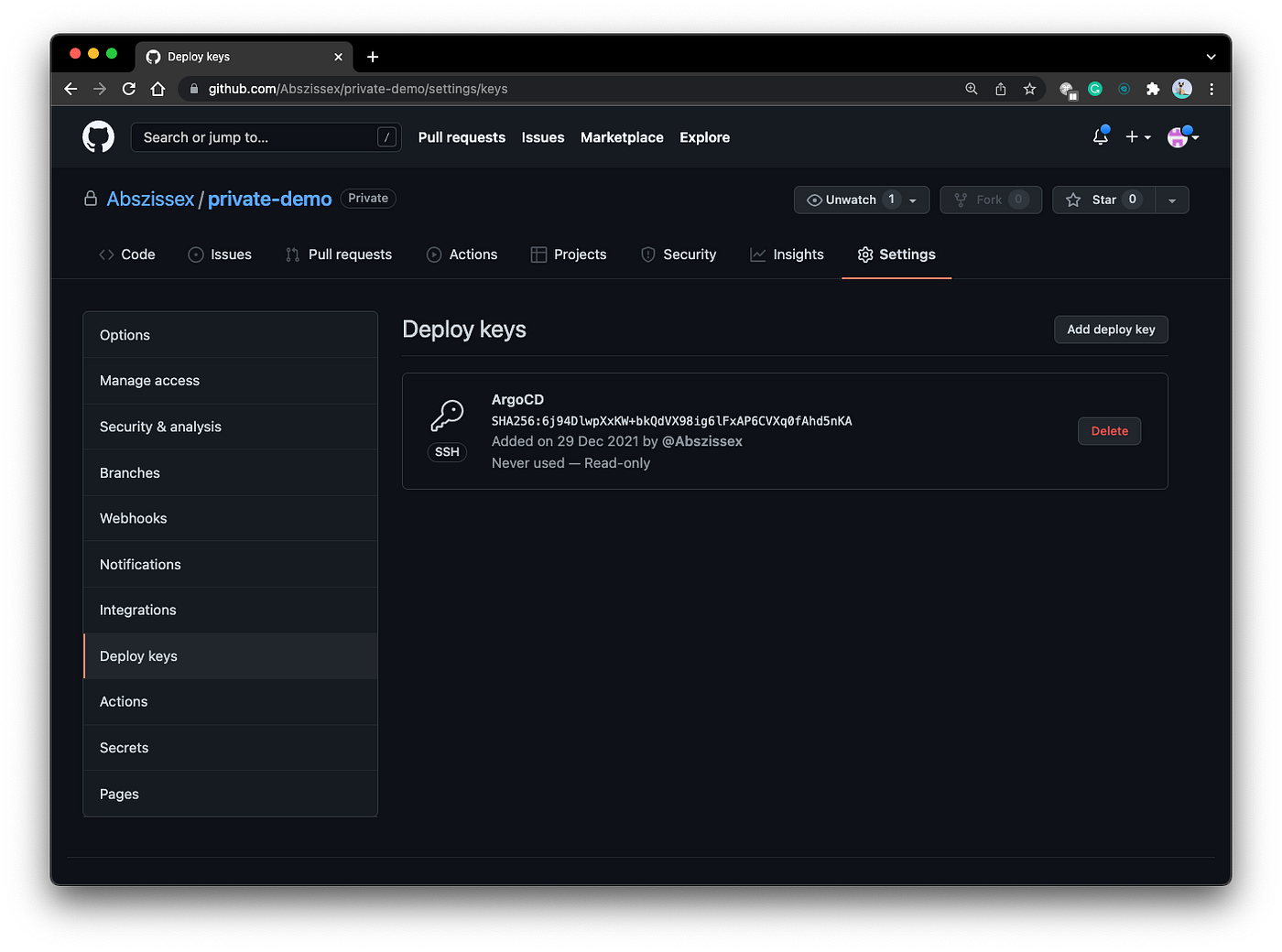The image size is (1282, 952).
Task: Click the plus icon to create new
Action: [1132, 136]
